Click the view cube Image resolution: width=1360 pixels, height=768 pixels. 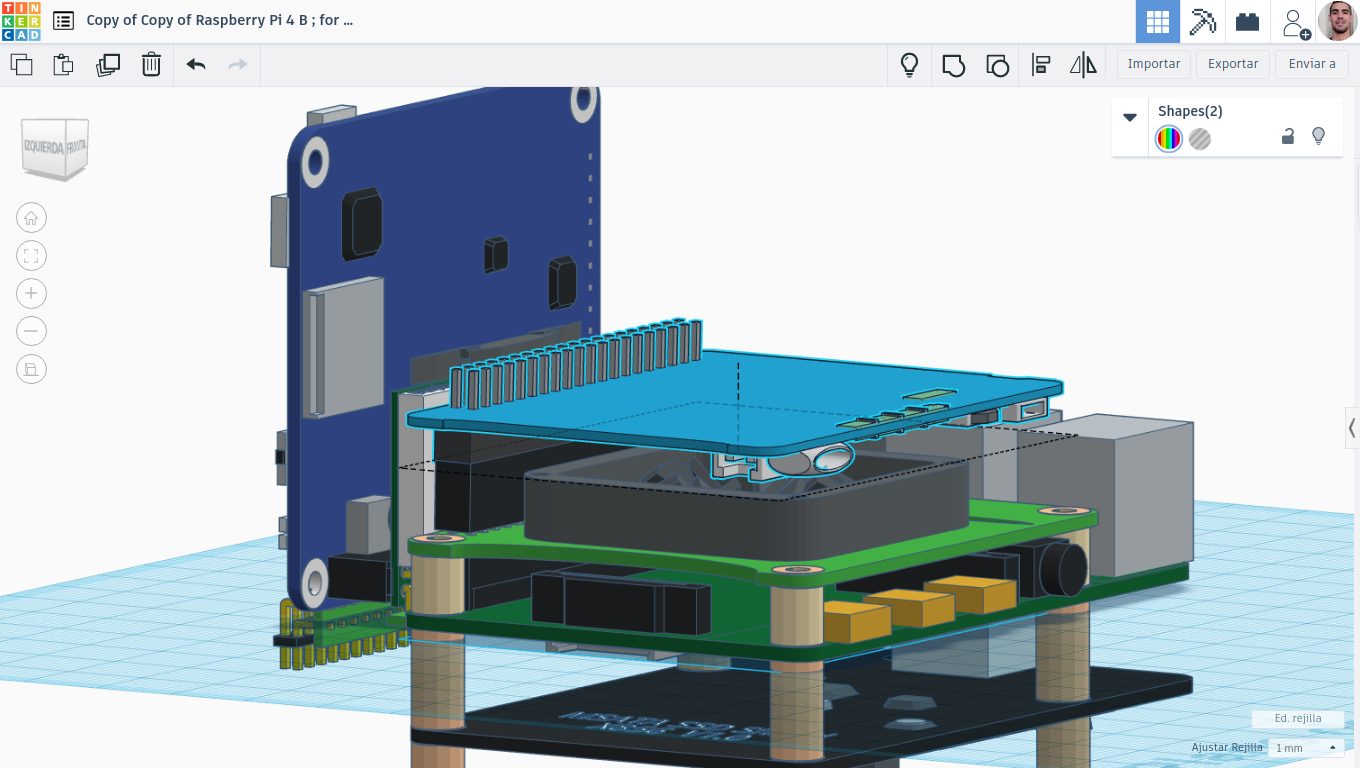coord(56,148)
